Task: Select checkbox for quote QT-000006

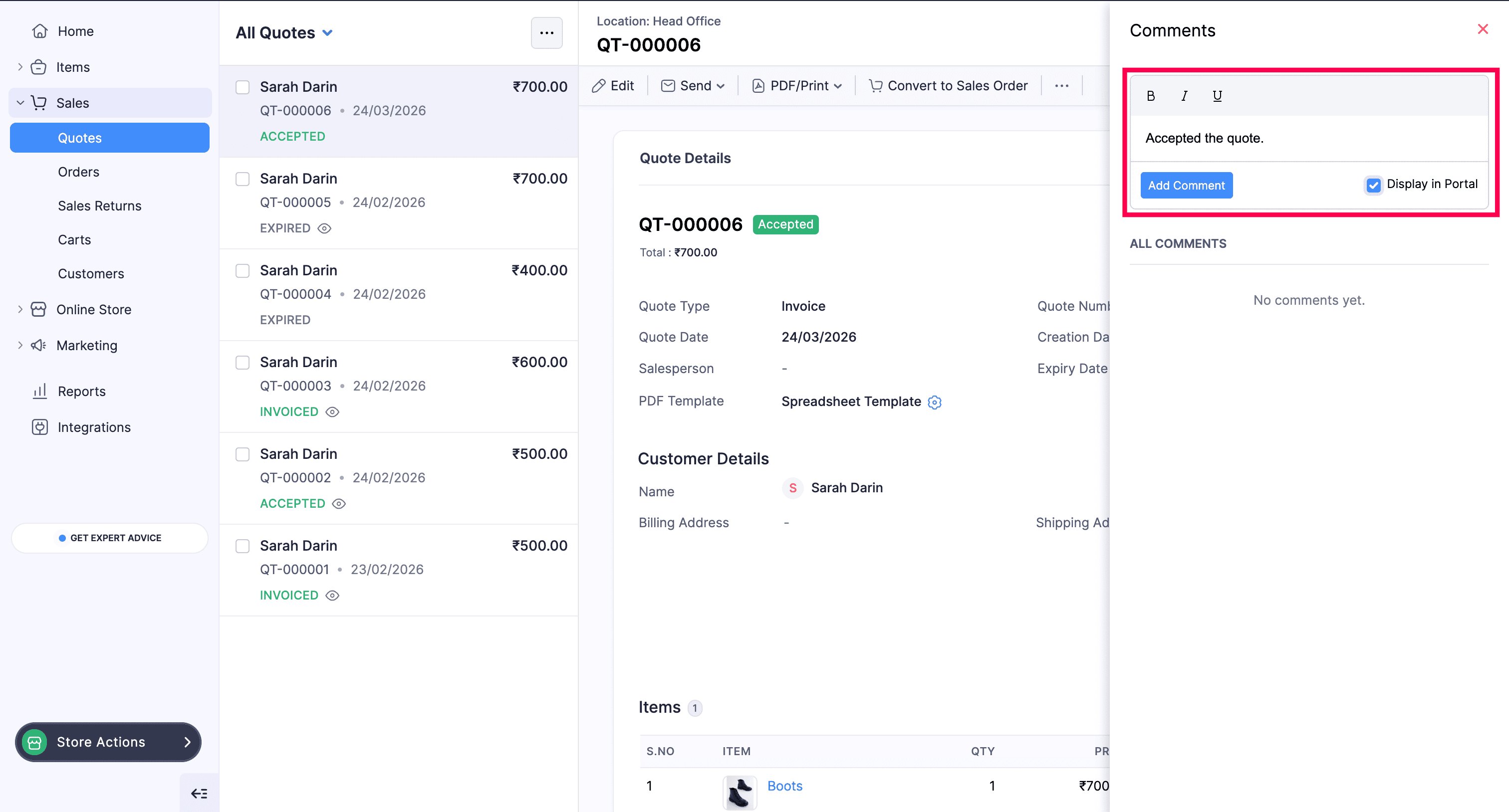Action: coord(243,87)
